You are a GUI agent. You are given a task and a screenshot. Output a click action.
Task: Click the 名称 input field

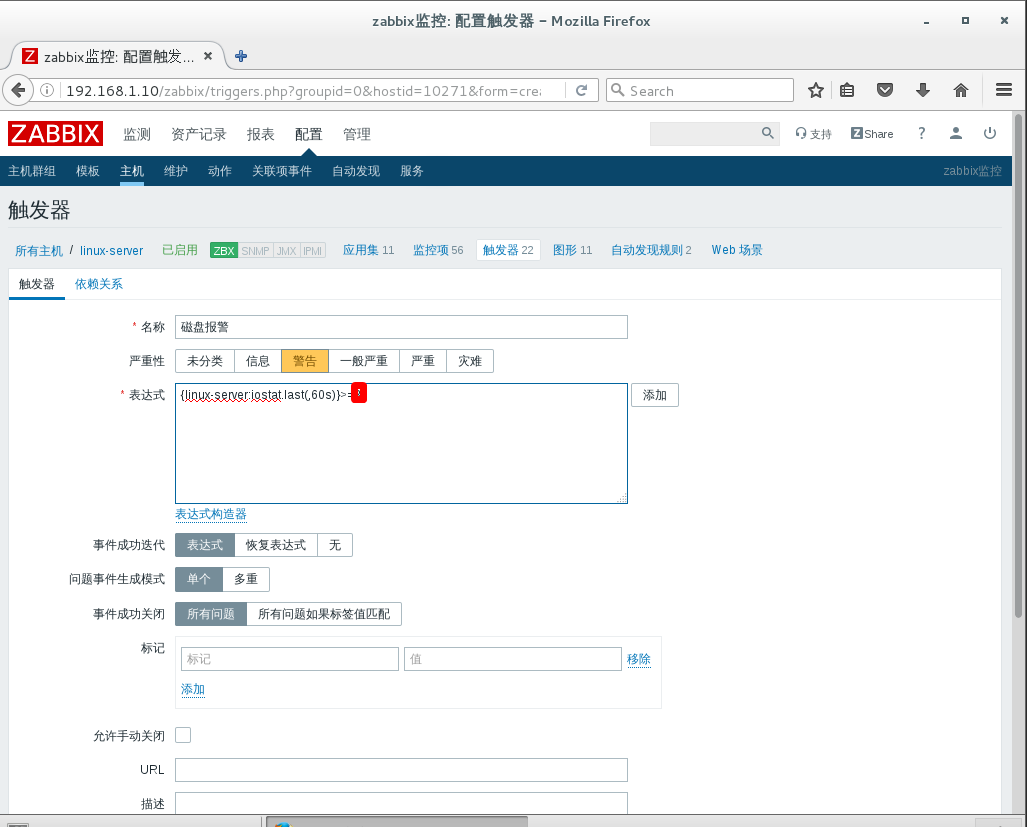[401, 327]
